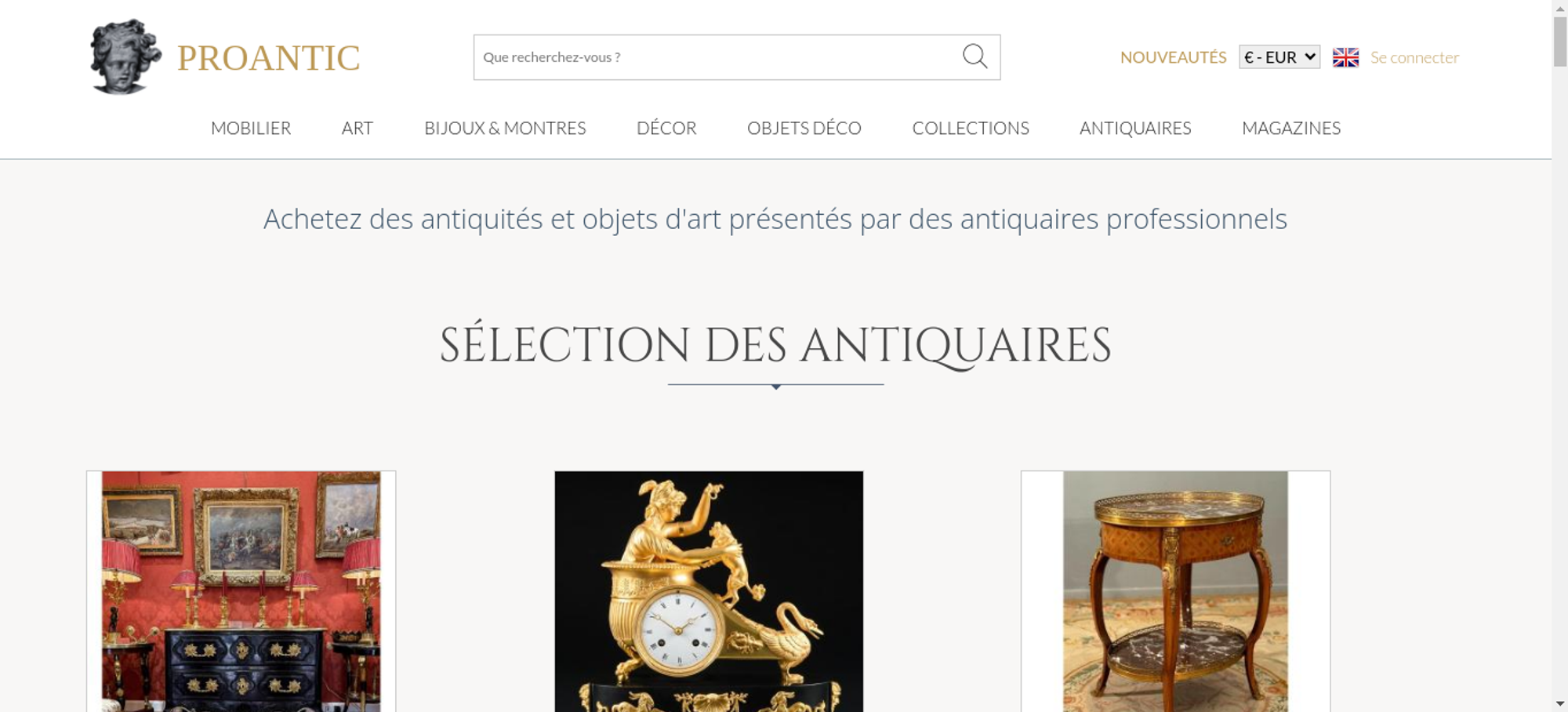
Task: Click the Proantic cherub head logo
Action: pyautogui.click(x=125, y=56)
